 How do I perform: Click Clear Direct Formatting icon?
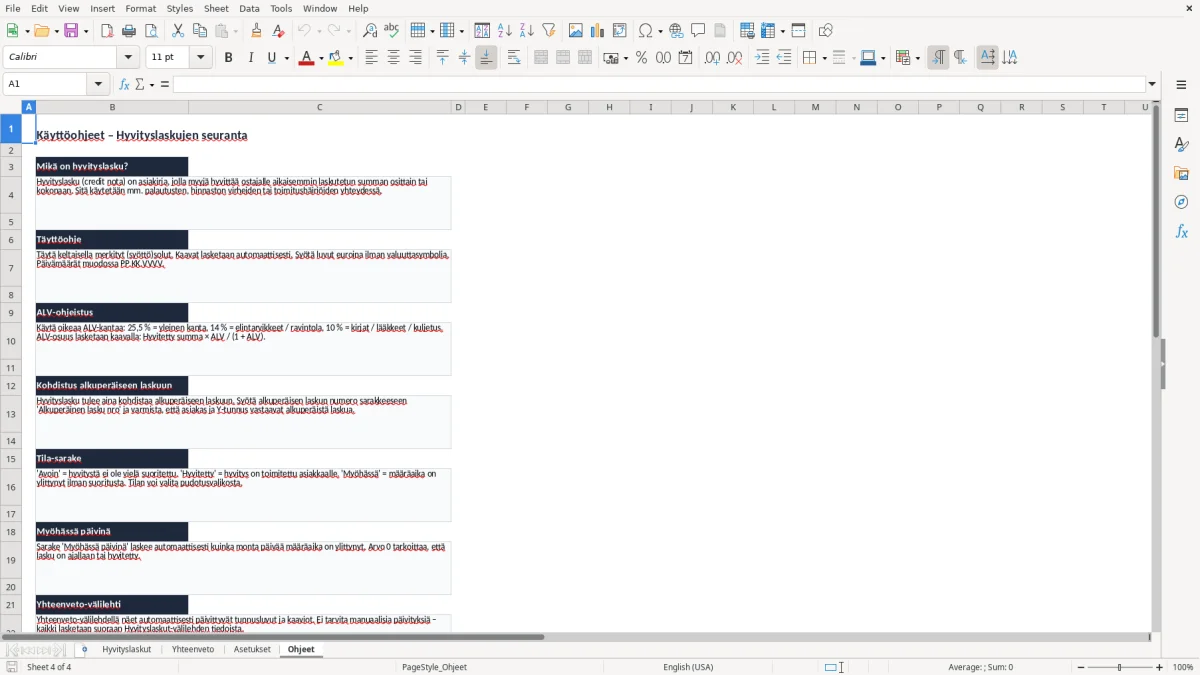(278, 31)
